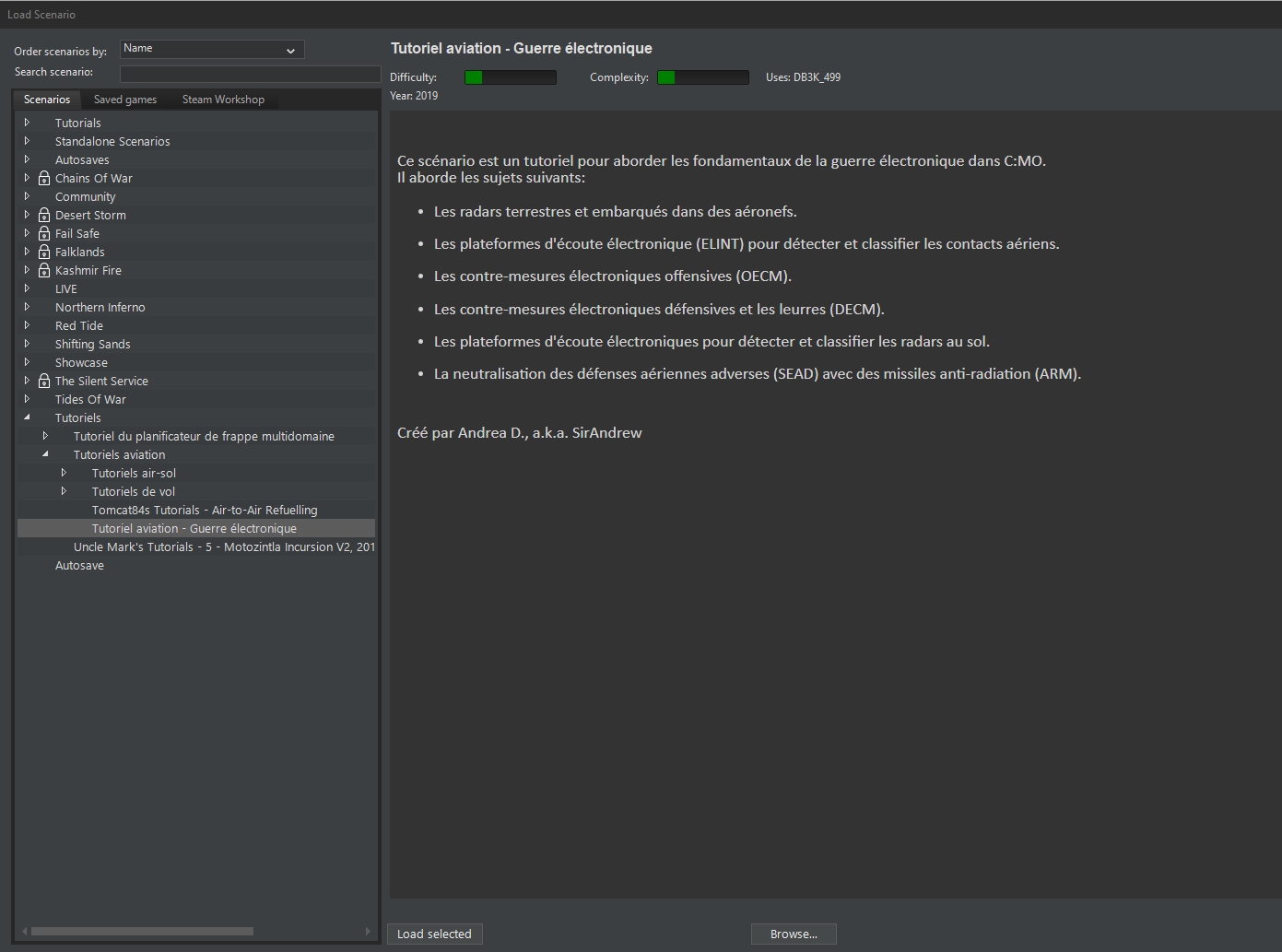Switch to the Saved games tab

[x=125, y=100]
